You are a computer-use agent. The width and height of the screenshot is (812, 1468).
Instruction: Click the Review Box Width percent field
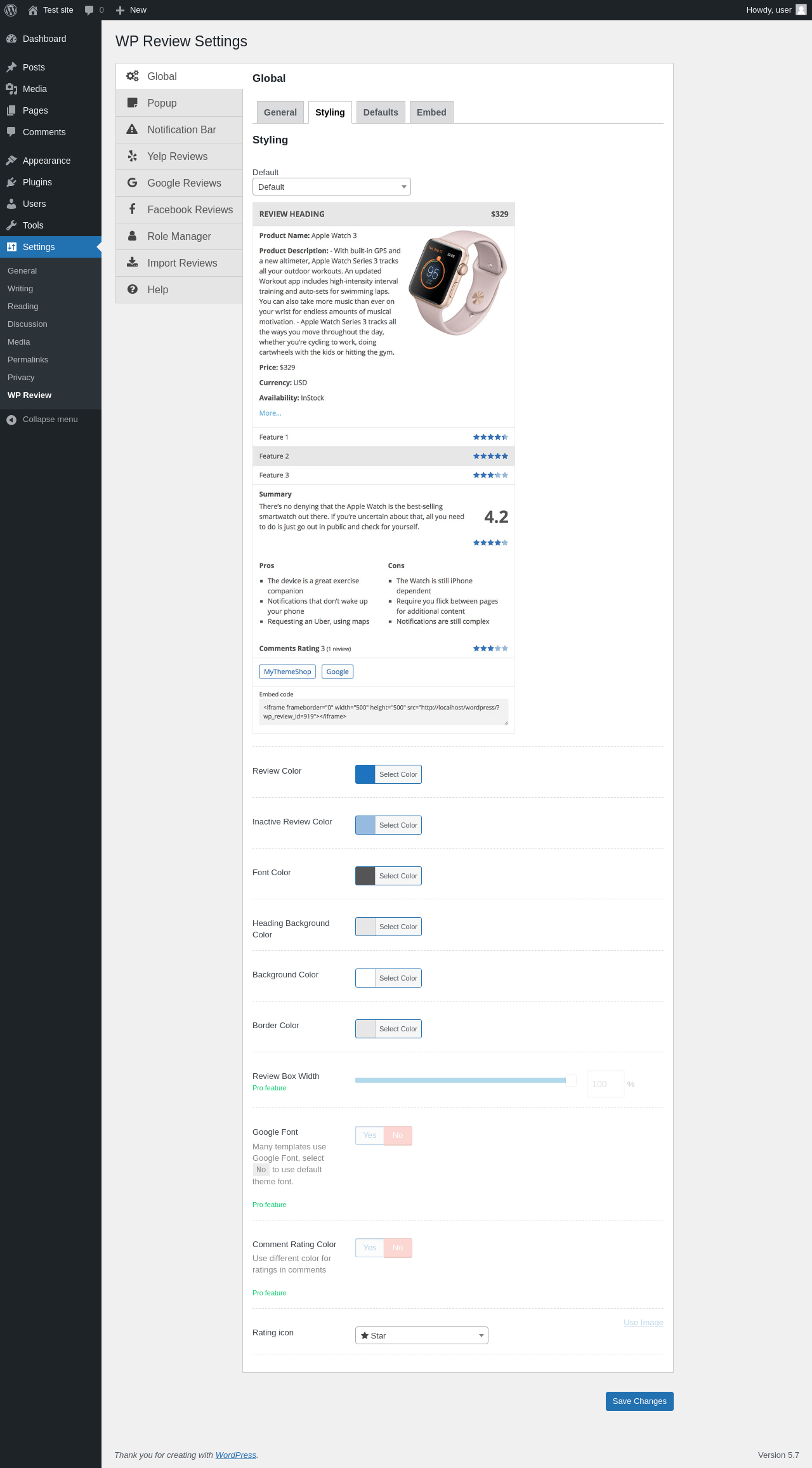(x=606, y=1084)
